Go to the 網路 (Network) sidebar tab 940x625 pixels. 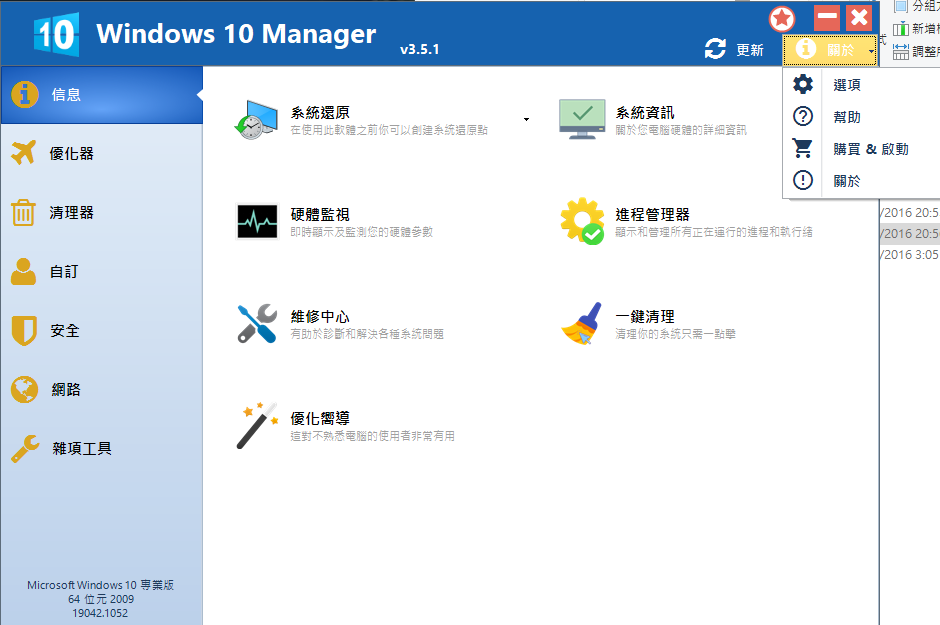click(65, 390)
